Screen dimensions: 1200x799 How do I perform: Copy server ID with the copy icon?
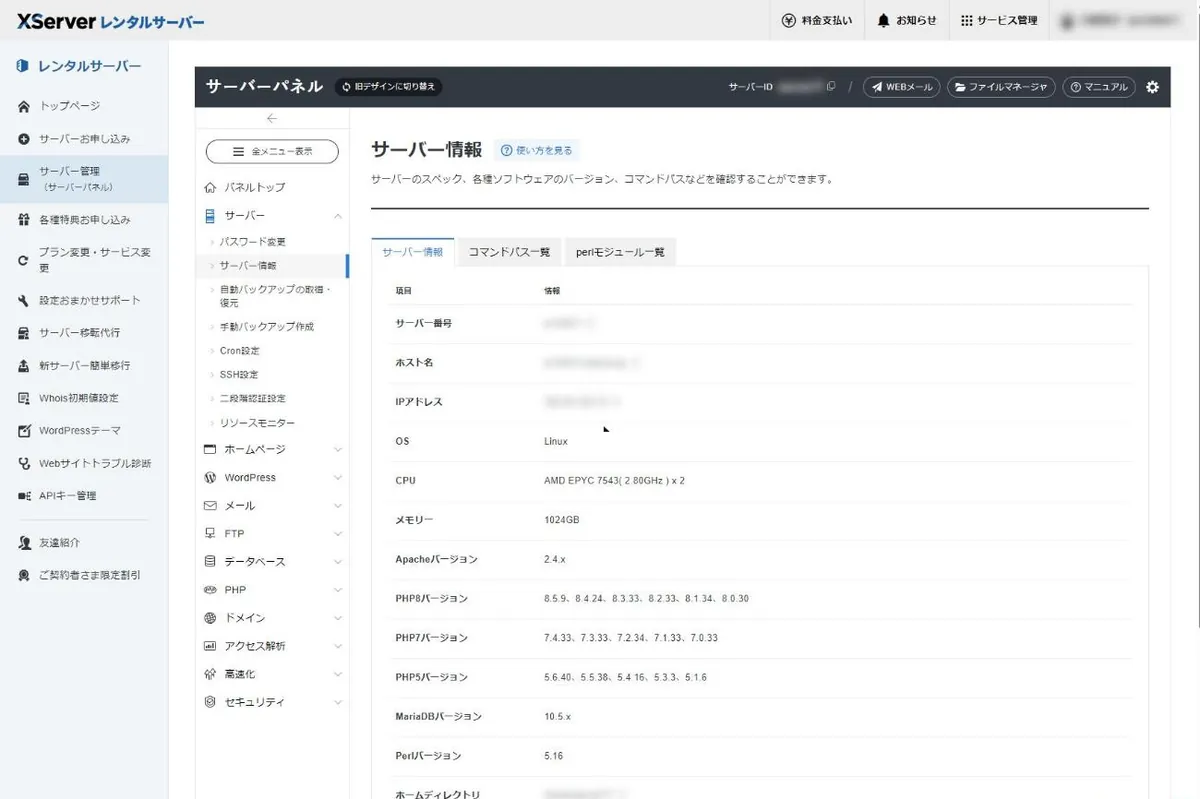(x=831, y=87)
